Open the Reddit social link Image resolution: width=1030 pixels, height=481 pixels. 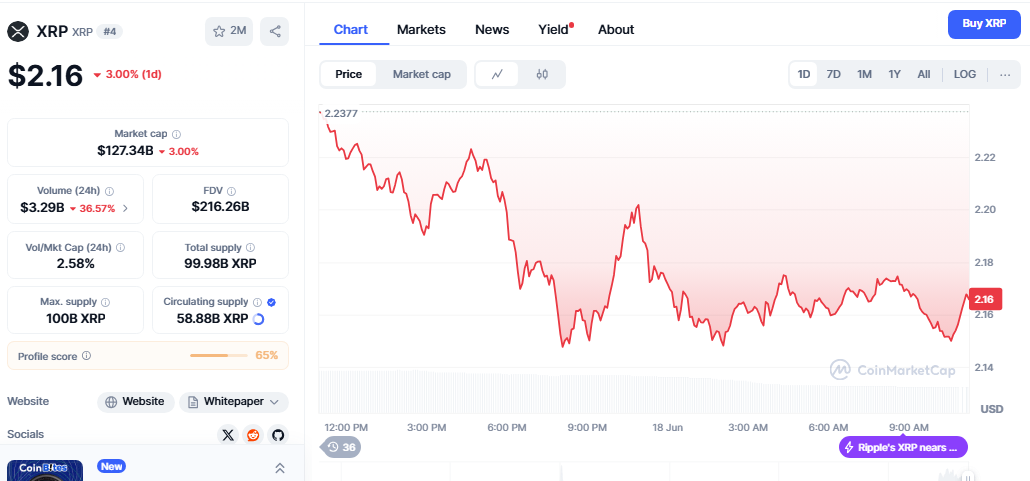tap(253, 435)
